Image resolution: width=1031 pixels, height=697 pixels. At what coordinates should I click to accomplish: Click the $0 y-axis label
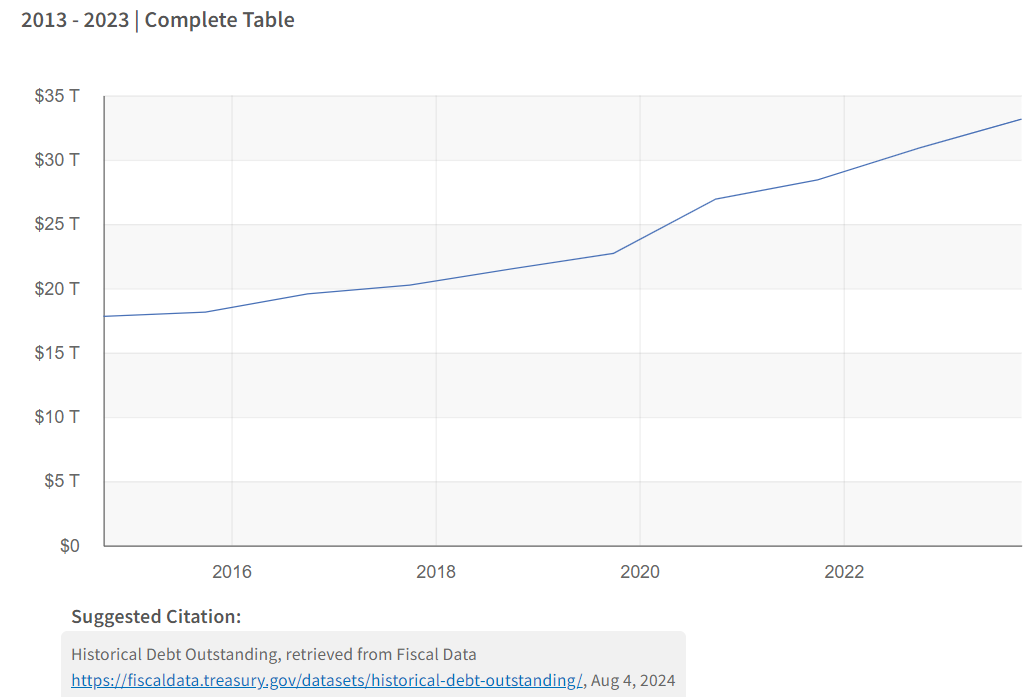(69, 546)
